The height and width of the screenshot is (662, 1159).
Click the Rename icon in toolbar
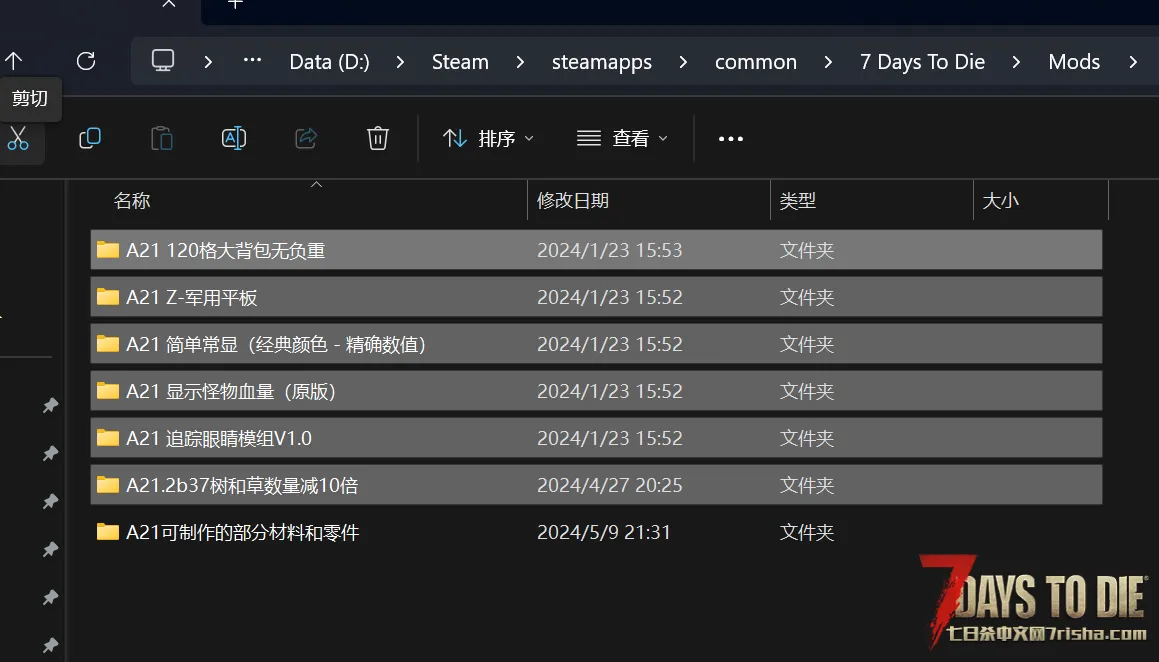tap(234, 139)
